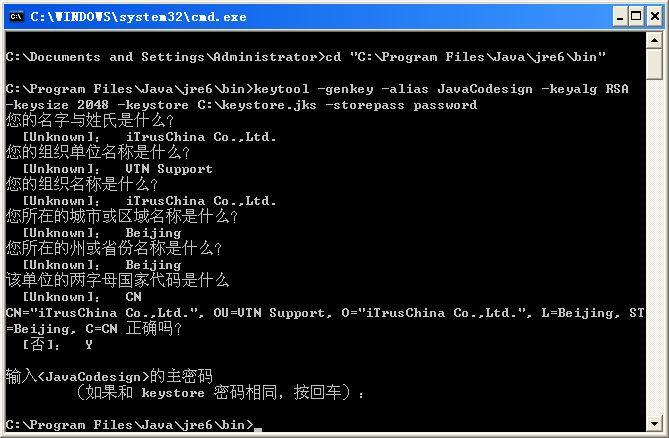Click the first iTrusChina Co.,Ltd. answer
Image resolution: width=669 pixels, height=438 pixels.
(x=201, y=137)
